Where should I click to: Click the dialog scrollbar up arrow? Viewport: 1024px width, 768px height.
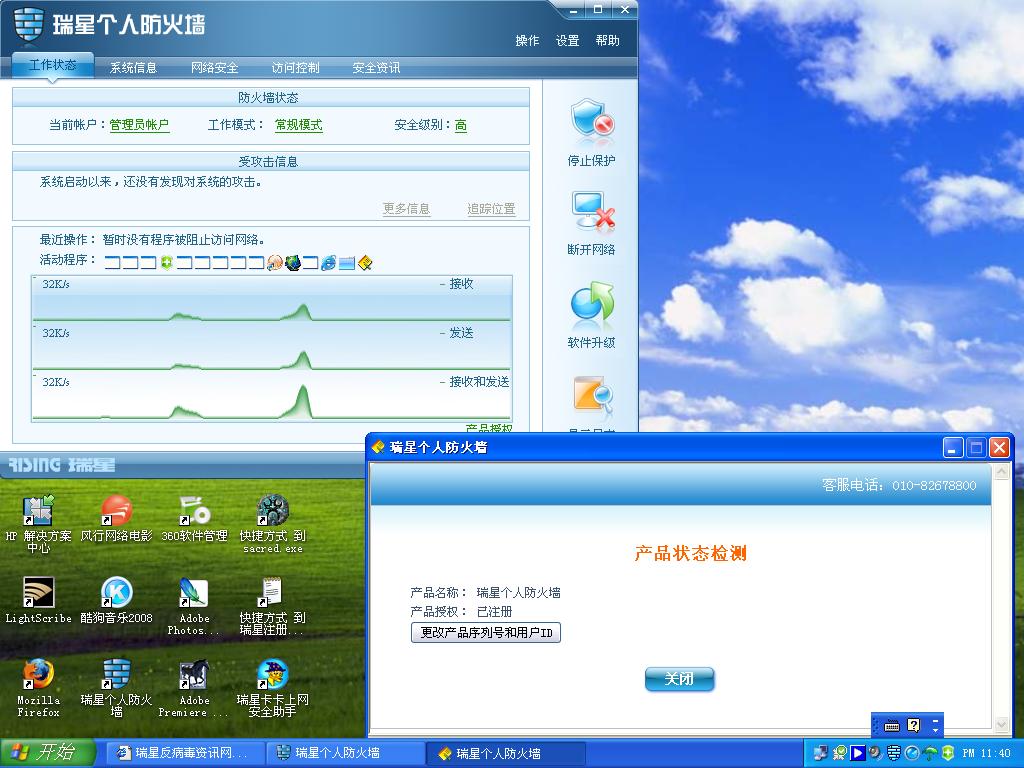tap(1001, 471)
